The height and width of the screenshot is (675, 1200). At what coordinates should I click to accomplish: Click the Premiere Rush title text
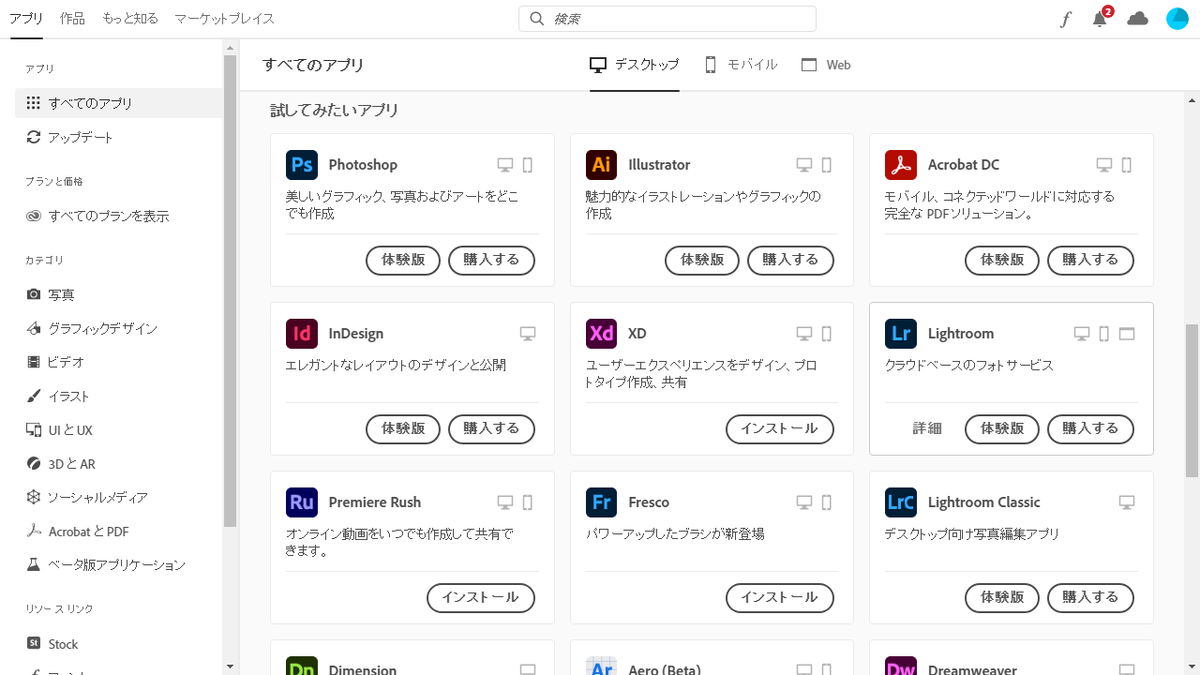click(x=375, y=502)
